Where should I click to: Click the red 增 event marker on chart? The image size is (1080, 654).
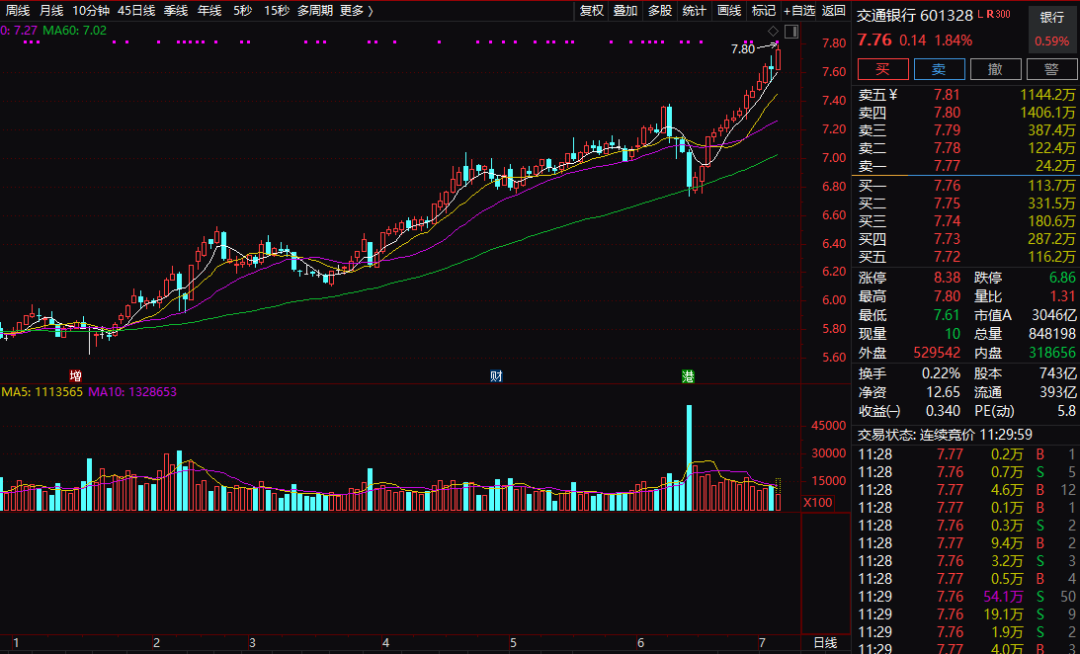(x=76, y=376)
